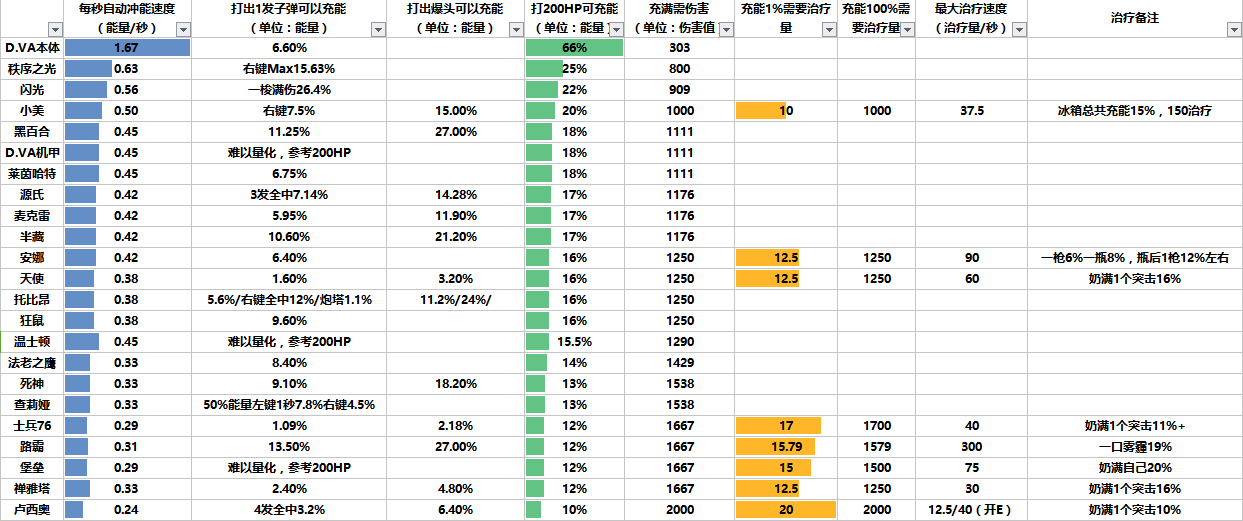Select the 狂鼠 name cell
Viewport: 1243px width, 521px height.
coord(32,321)
